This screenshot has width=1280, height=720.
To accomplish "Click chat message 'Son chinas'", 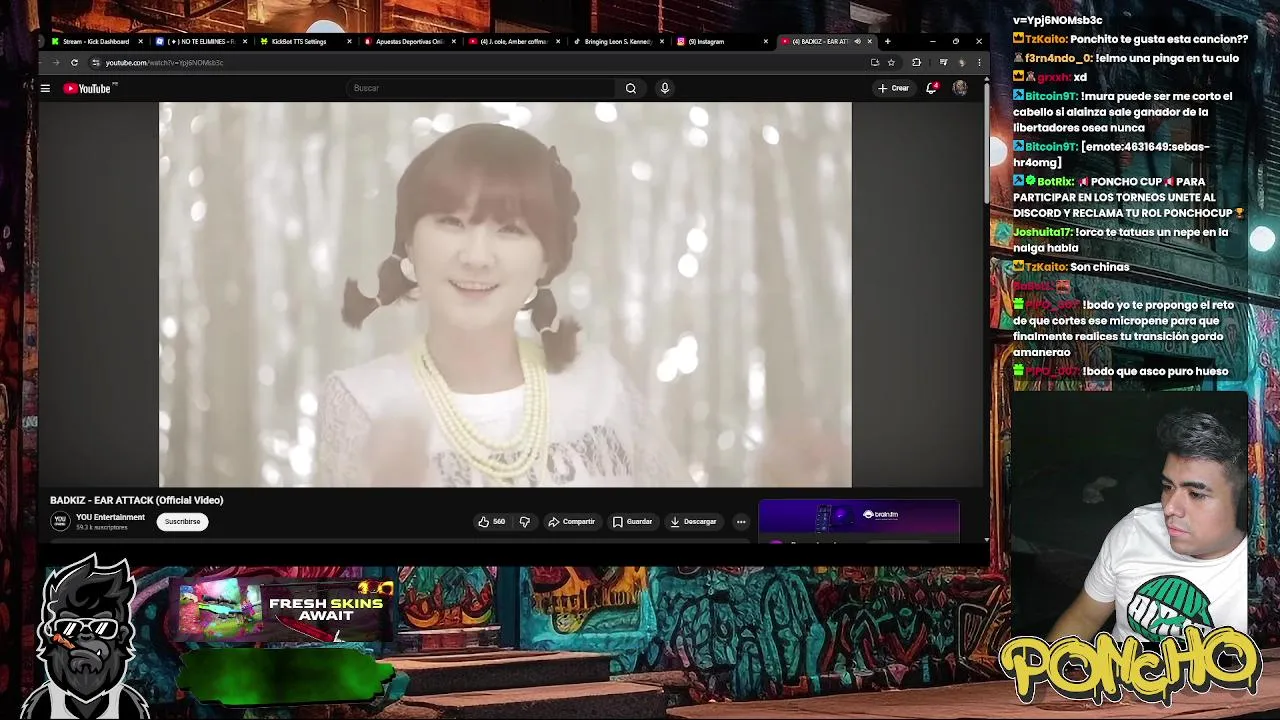I will [1099, 267].
